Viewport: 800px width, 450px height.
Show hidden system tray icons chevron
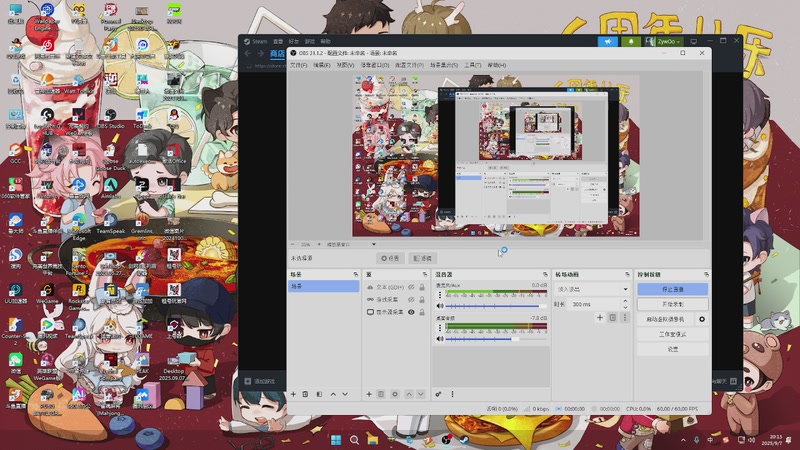[683, 440]
